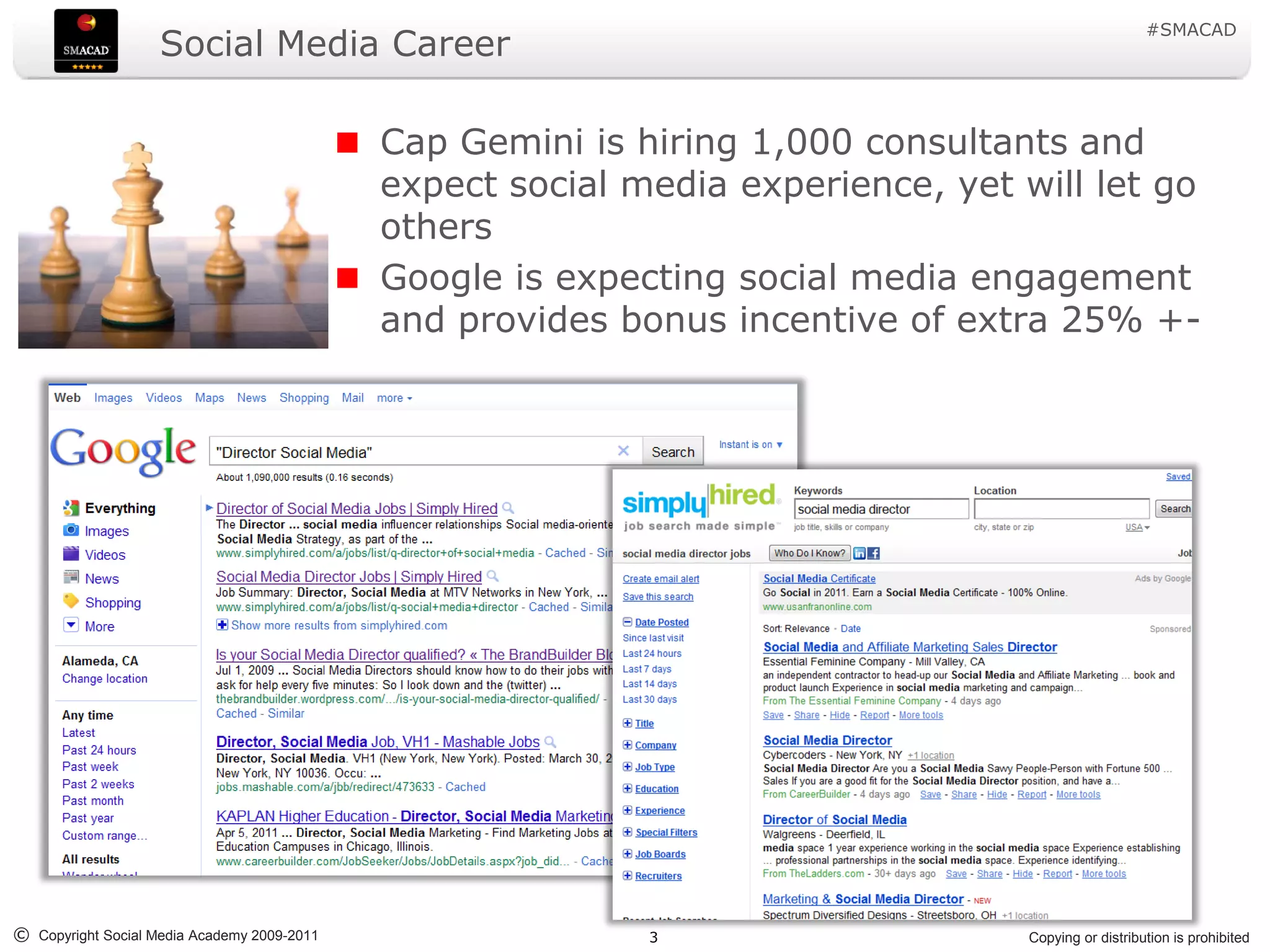This screenshot has height=952, width=1270.
Task: Filter jobs by Last 7 days
Action: click(647, 669)
